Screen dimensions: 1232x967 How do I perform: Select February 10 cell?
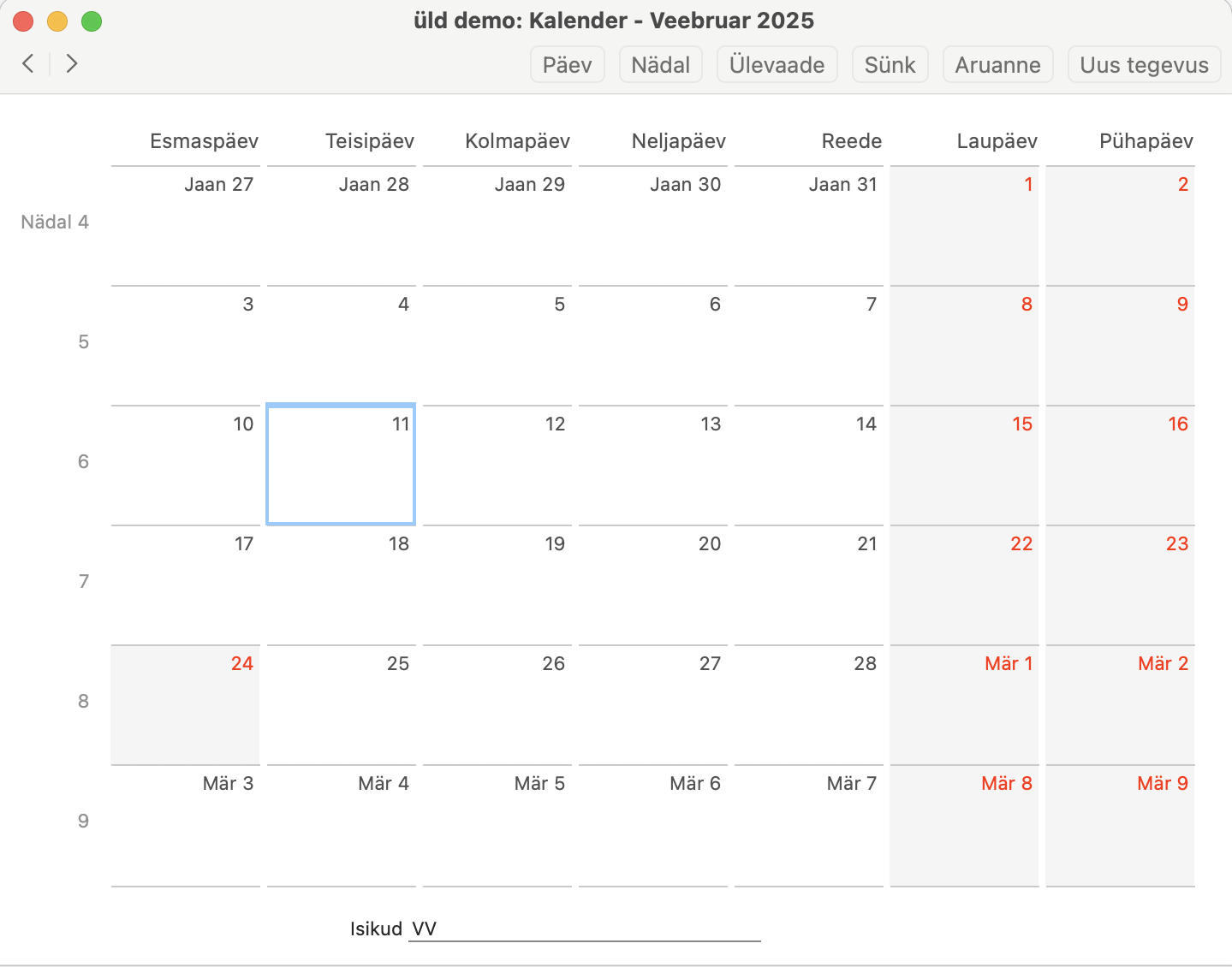(x=186, y=466)
